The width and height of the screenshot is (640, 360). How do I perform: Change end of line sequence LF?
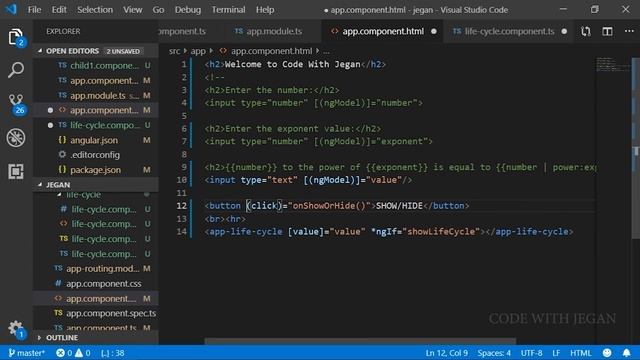(556, 353)
